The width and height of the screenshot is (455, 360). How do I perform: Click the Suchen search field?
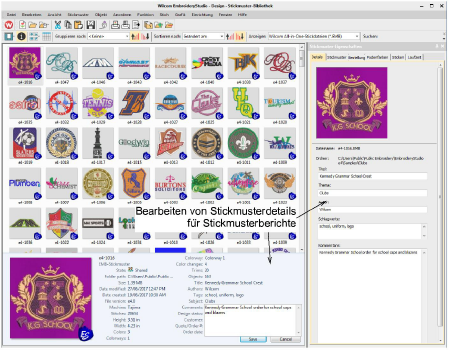coord(410,36)
